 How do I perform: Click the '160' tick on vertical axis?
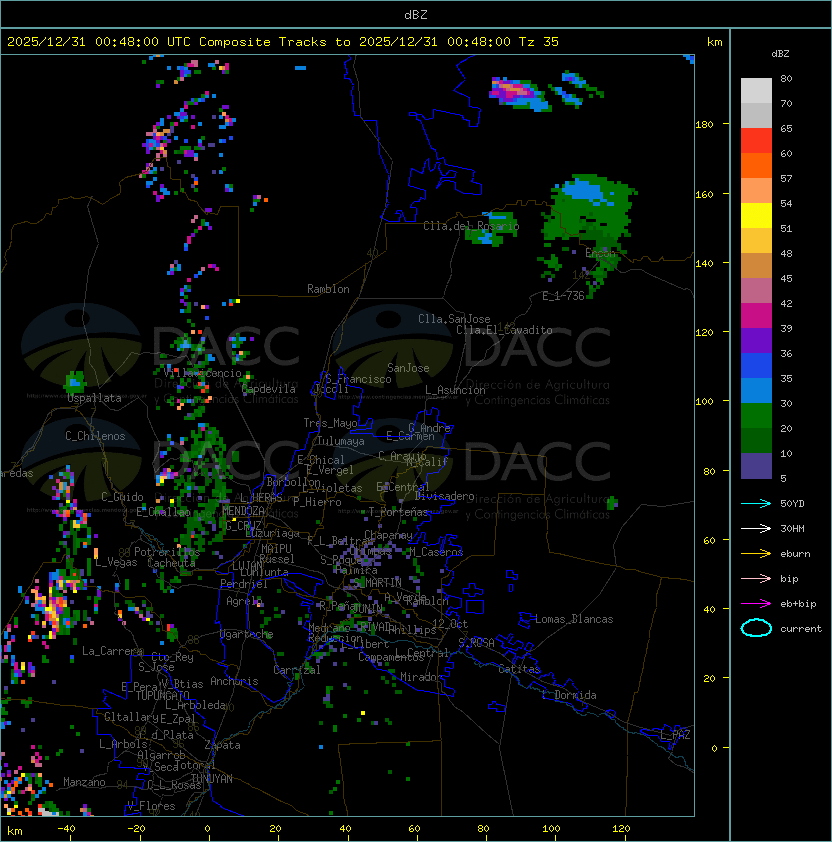point(704,194)
